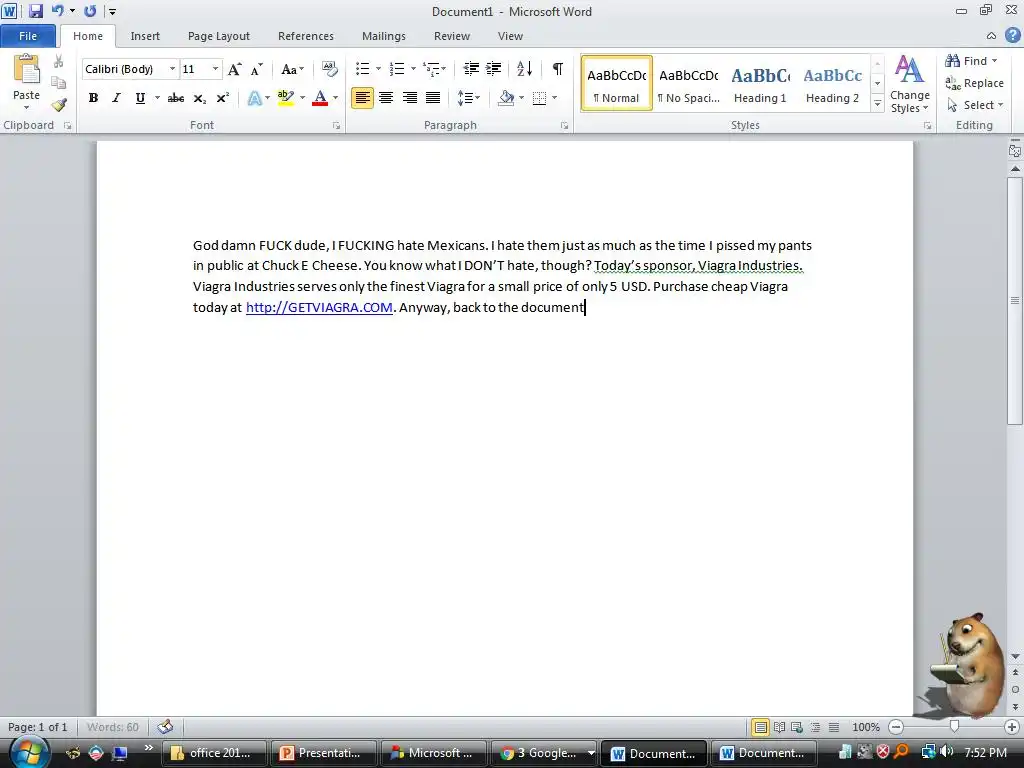Switch to Review tab

point(452,36)
